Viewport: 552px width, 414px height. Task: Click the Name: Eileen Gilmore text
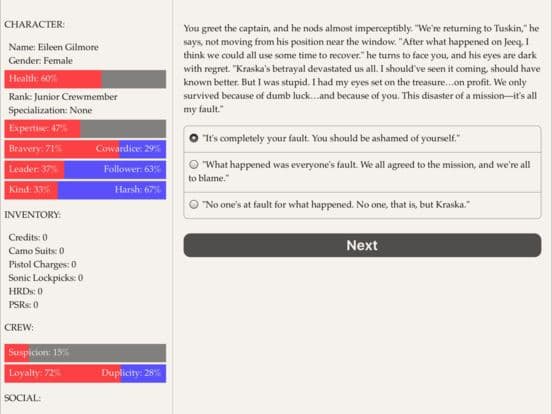(54, 47)
